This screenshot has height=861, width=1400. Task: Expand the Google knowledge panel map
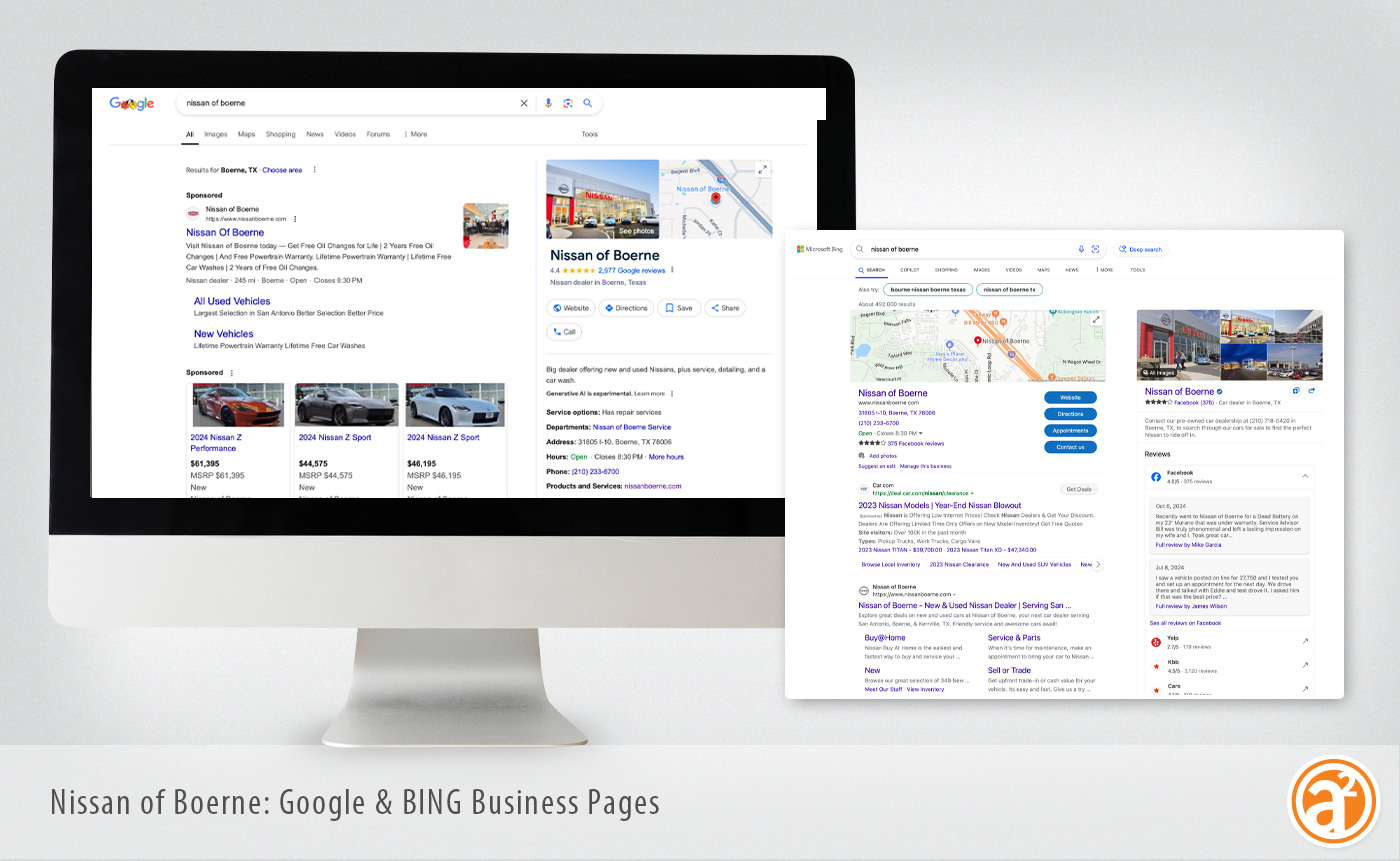click(x=762, y=170)
